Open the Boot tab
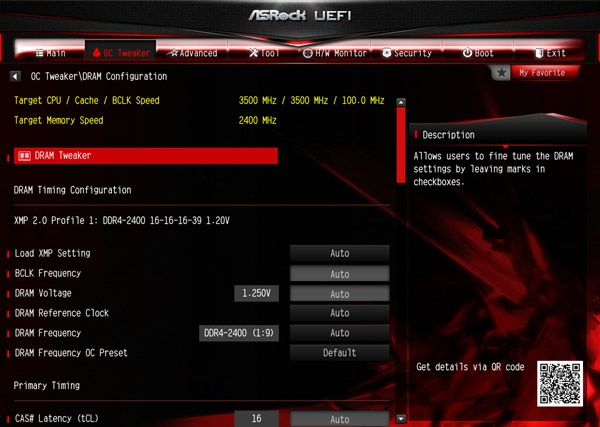600x427 pixels. [x=478, y=53]
